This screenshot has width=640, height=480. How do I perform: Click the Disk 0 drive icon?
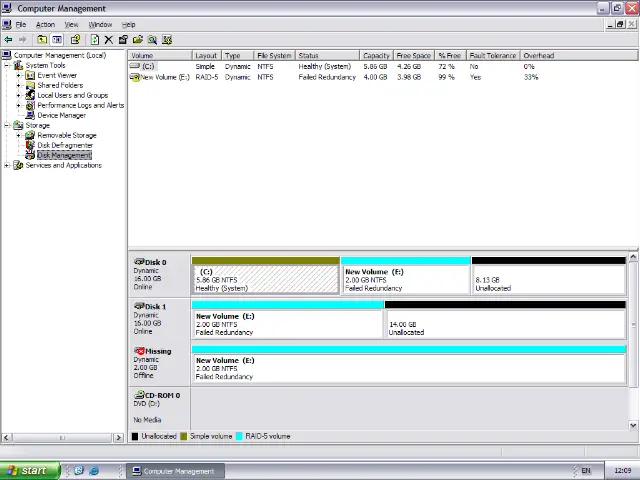139,262
